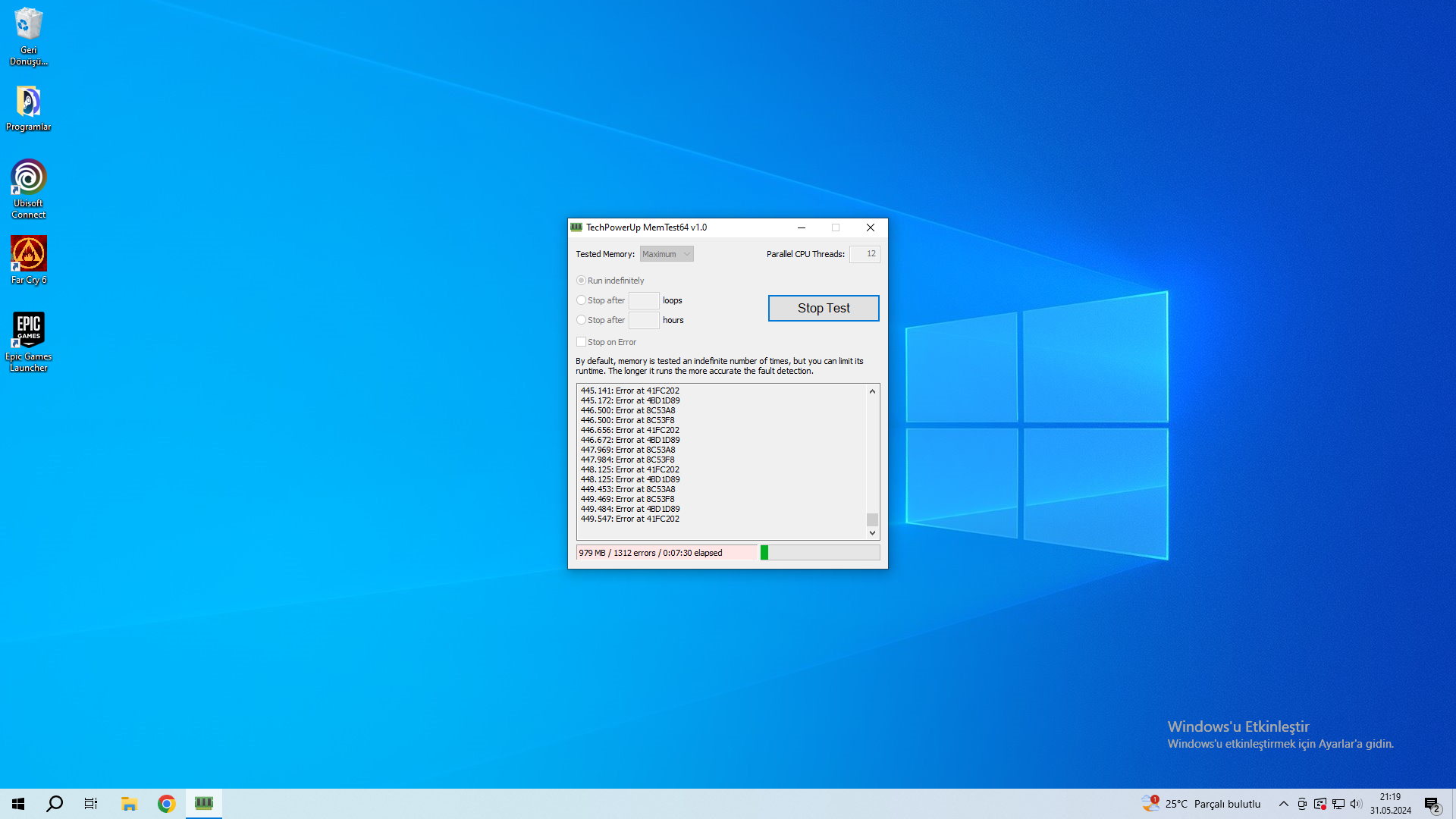This screenshot has width=1456, height=819.
Task: Open the Far Cry 6 desktop shortcut
Action: pyautogui.click(x=29, y=255)
